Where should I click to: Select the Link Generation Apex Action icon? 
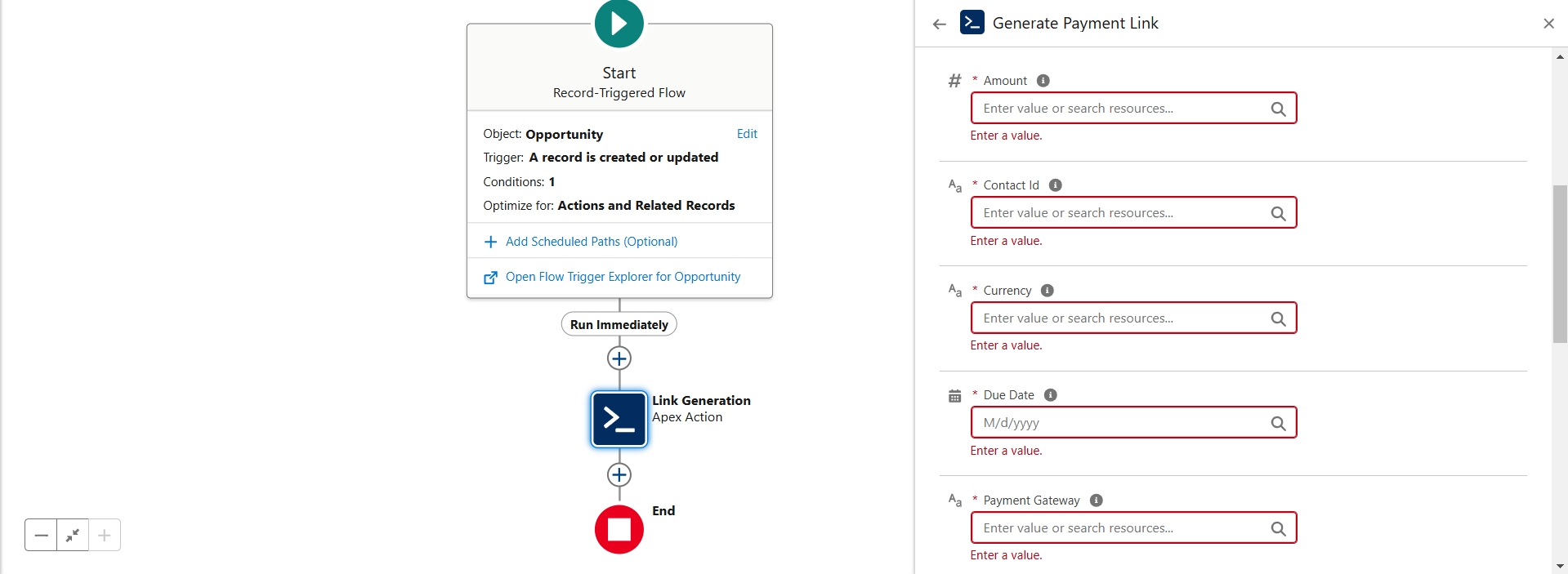point(619,419)
